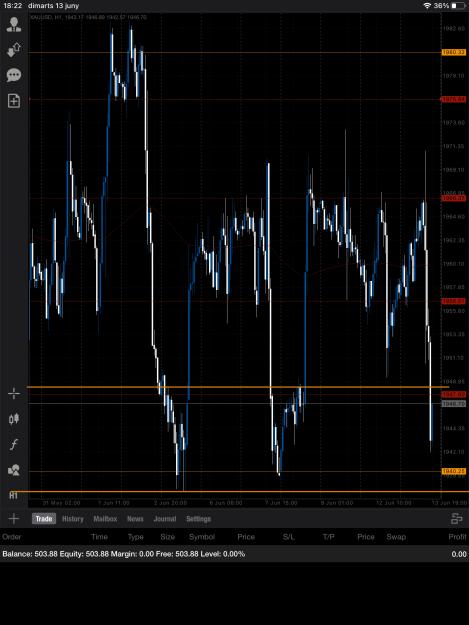
Task: Open the indicators f icon
Action: pyautogui.click(x=14, y=444)
